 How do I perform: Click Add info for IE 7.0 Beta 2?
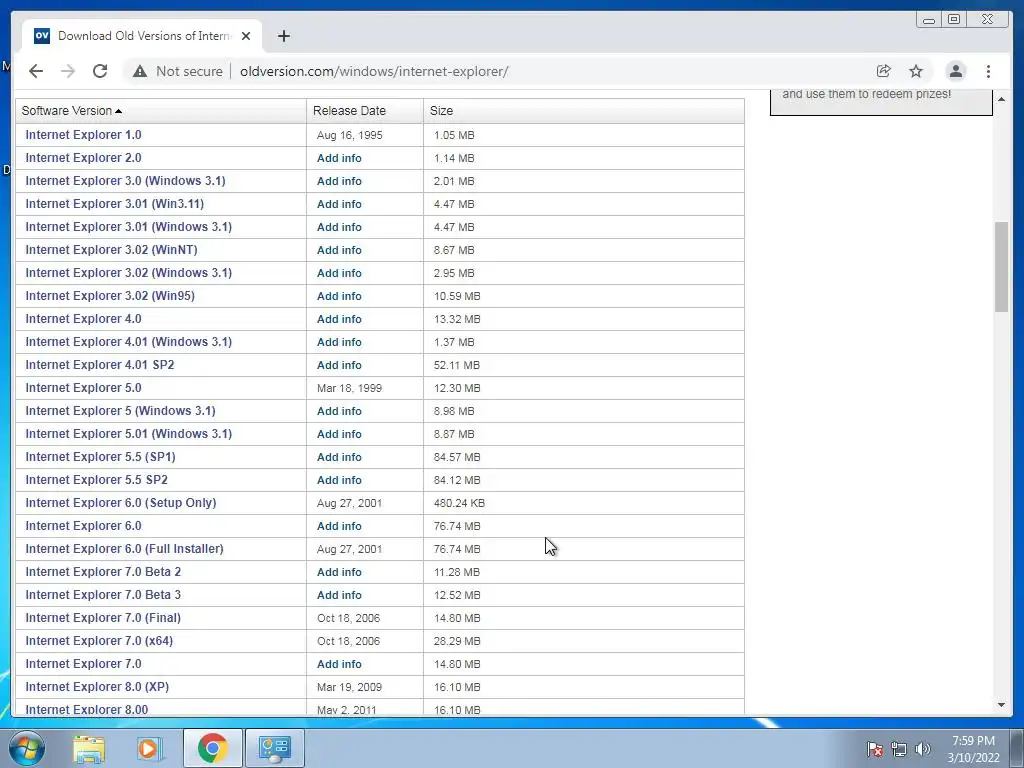click(x=339, y=572)
